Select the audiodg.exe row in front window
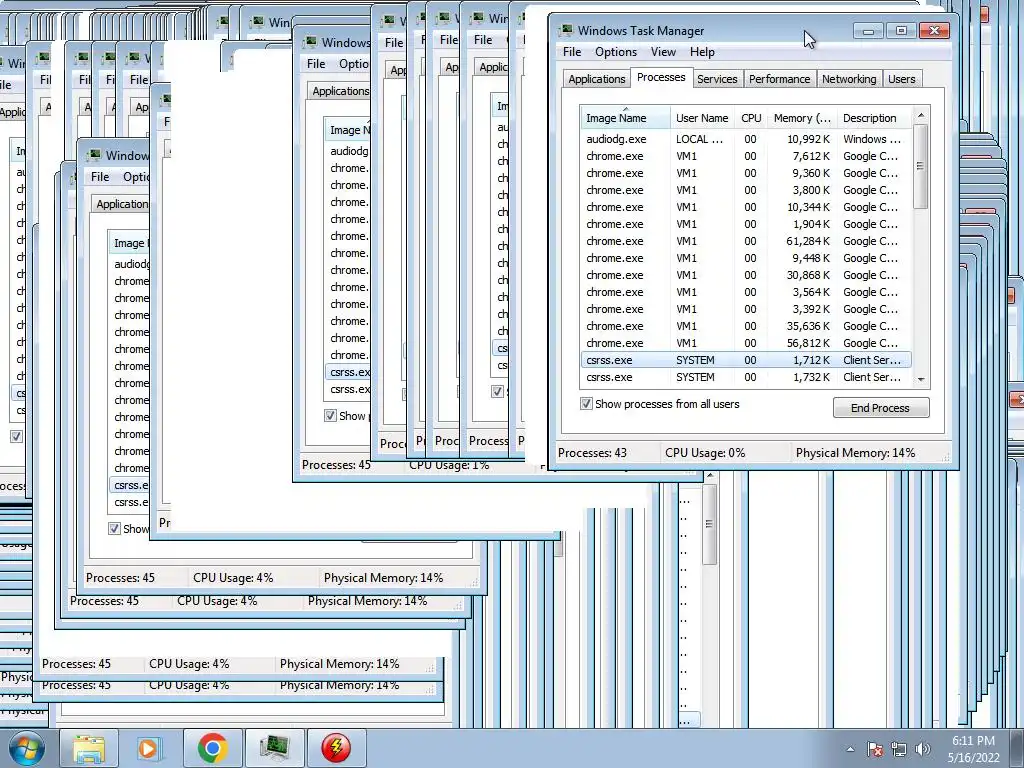The width and height of the screenshot is (1024, 768). tap(746, 139)
